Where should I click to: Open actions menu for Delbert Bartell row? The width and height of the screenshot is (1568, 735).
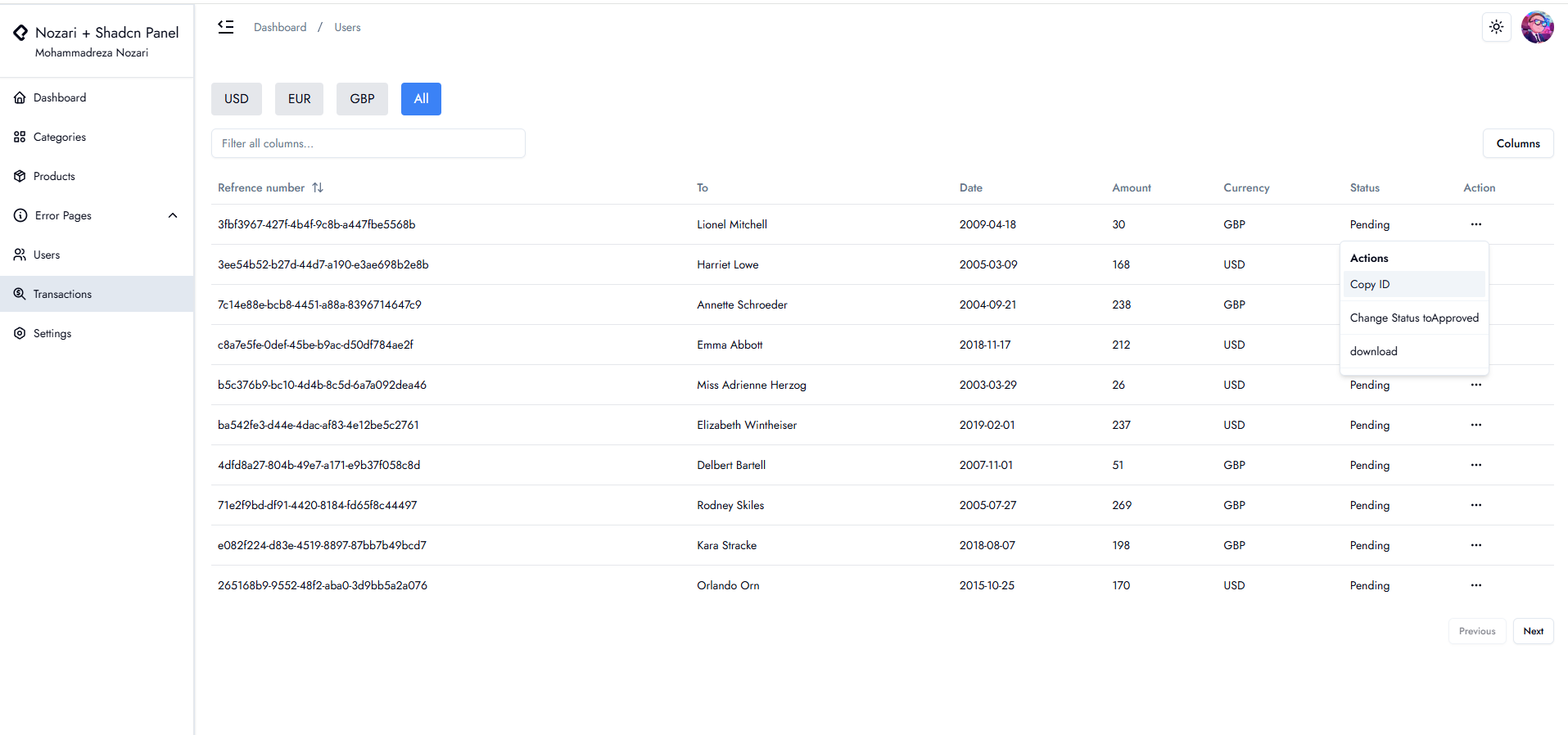[1476, 465]
